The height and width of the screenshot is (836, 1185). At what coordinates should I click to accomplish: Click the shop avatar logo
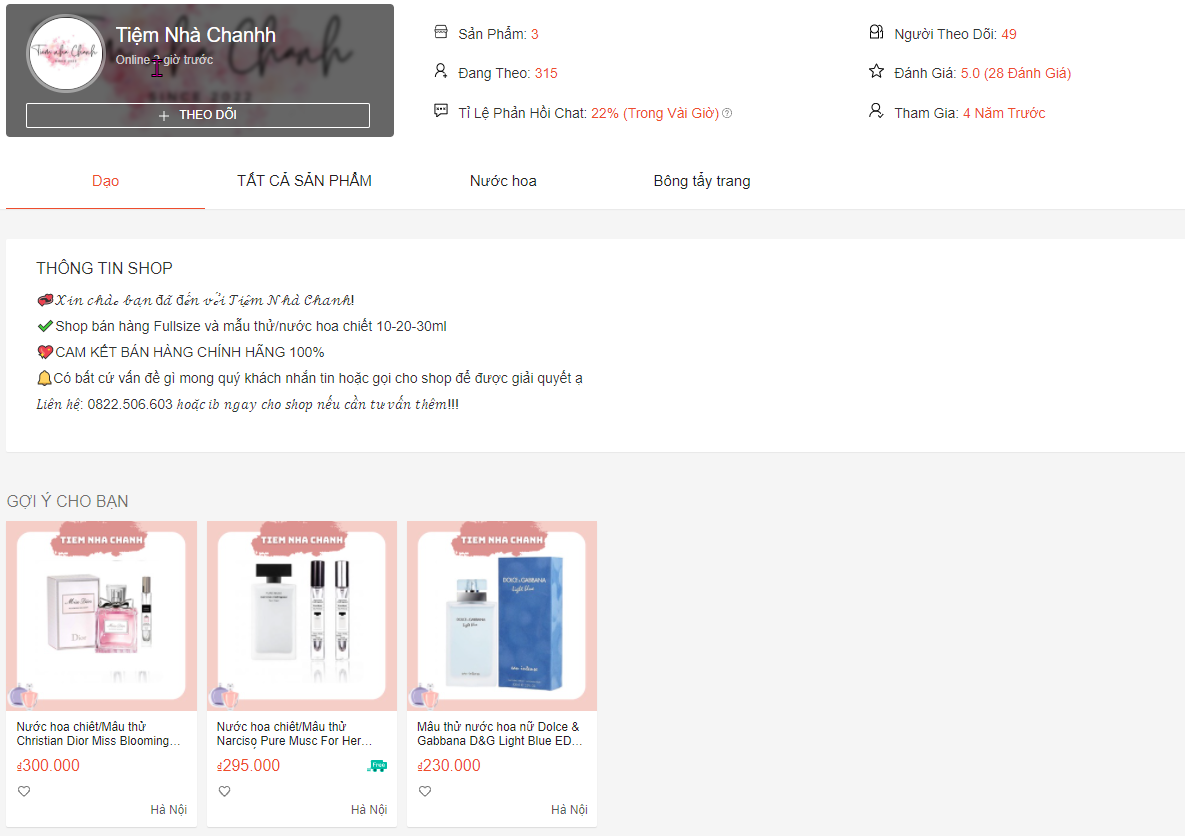[66, 54]
